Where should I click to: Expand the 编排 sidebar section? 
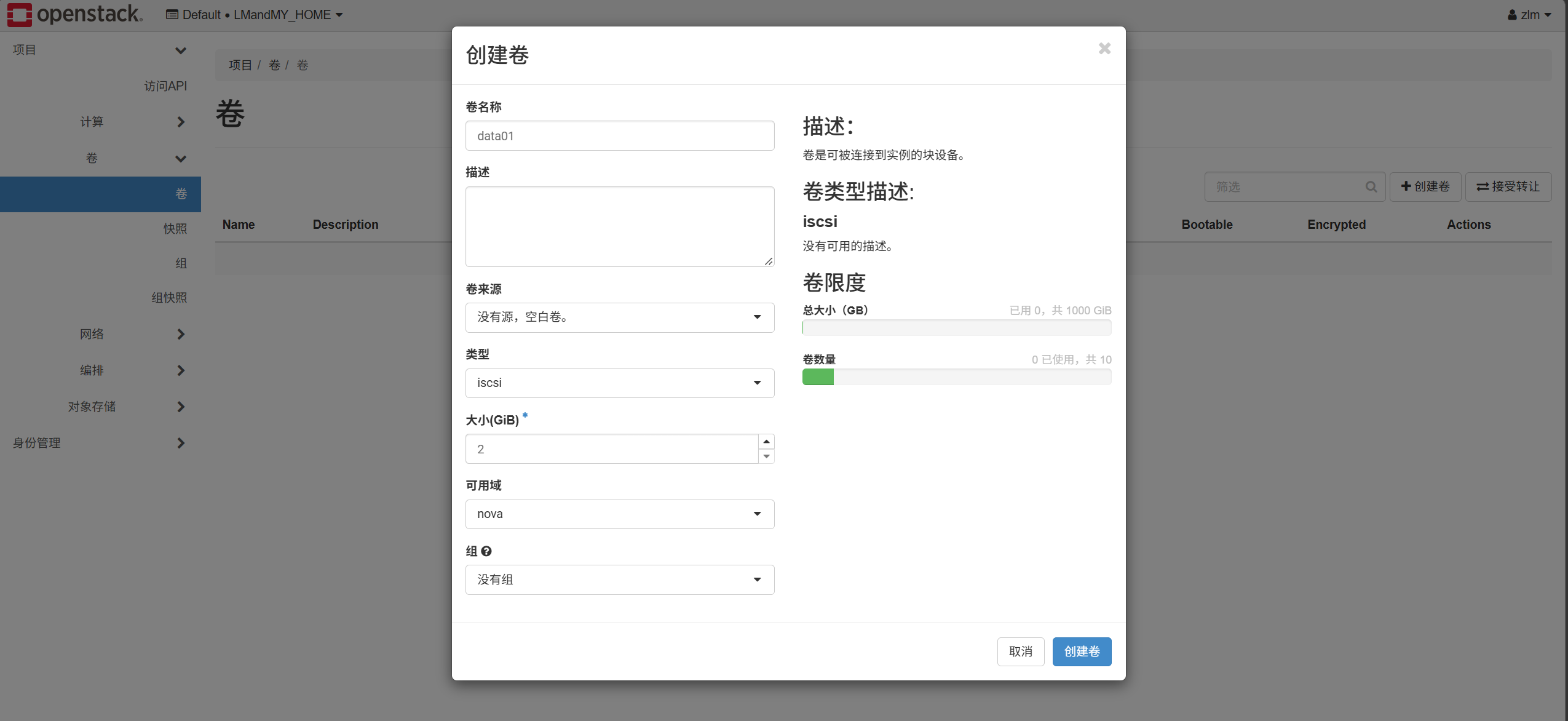click(x=100, y=370)
